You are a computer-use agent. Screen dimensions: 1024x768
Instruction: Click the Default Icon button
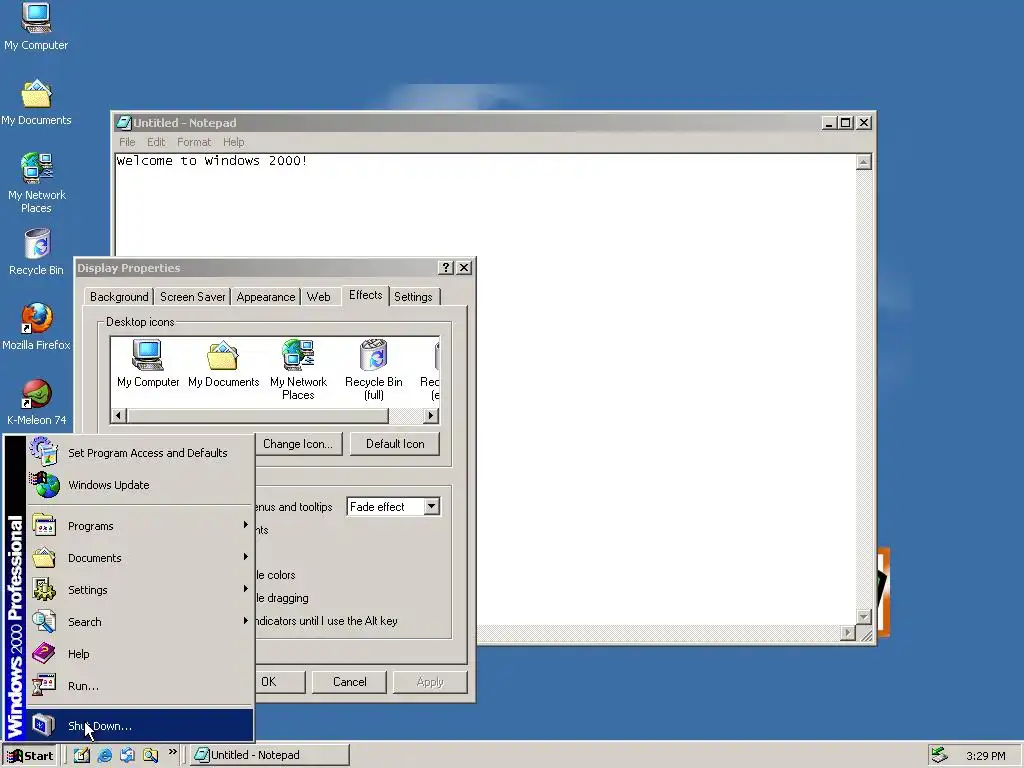[395, 443]
